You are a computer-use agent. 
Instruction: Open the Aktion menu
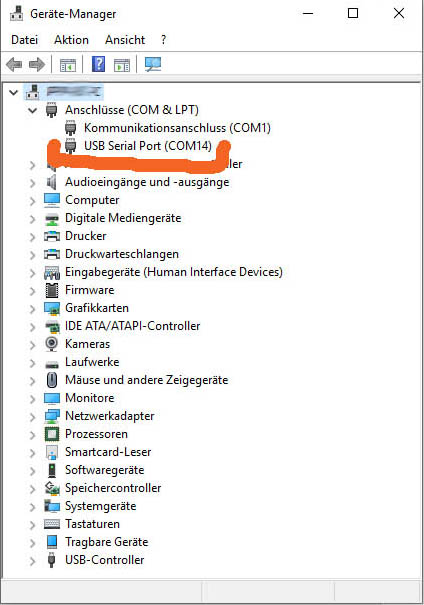click(71, 40)
